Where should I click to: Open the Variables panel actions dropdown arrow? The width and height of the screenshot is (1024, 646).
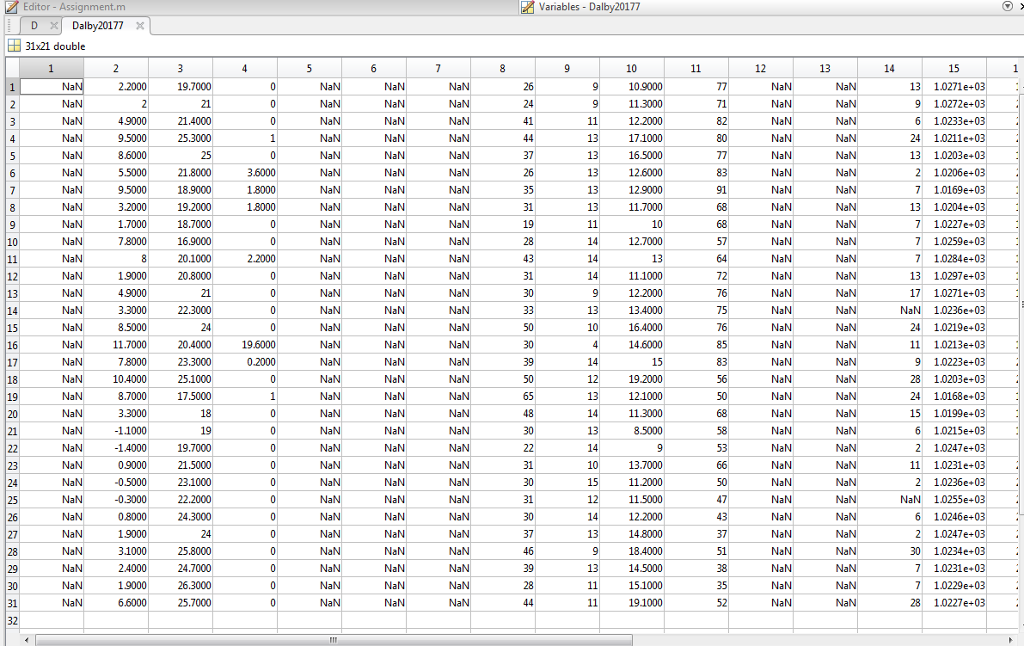click(1007, 7)
